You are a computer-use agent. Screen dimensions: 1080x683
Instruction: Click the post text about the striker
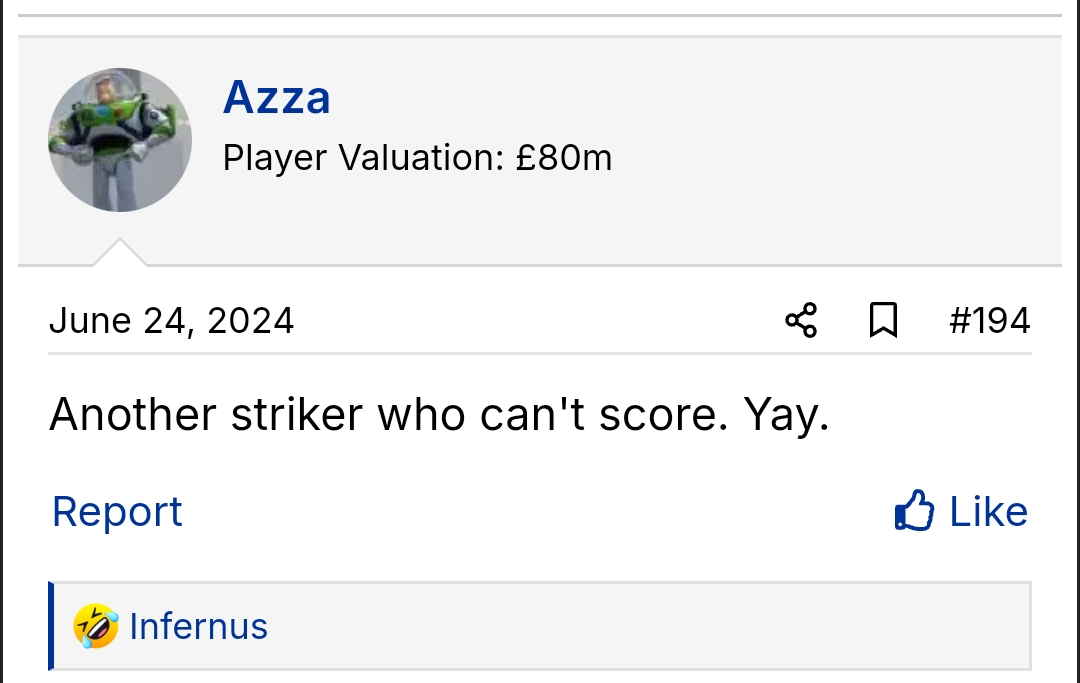point(439,414)
